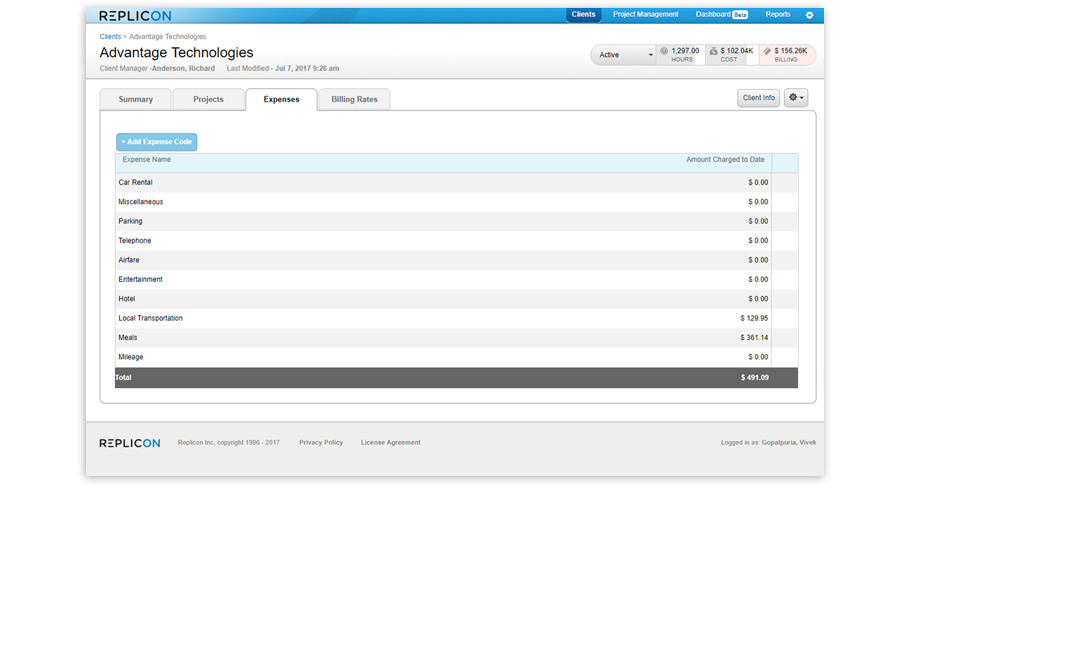This screenshot has height=665, width=1080.
Task: Select the Expenses tab
Action: click(x=281, y=99)
